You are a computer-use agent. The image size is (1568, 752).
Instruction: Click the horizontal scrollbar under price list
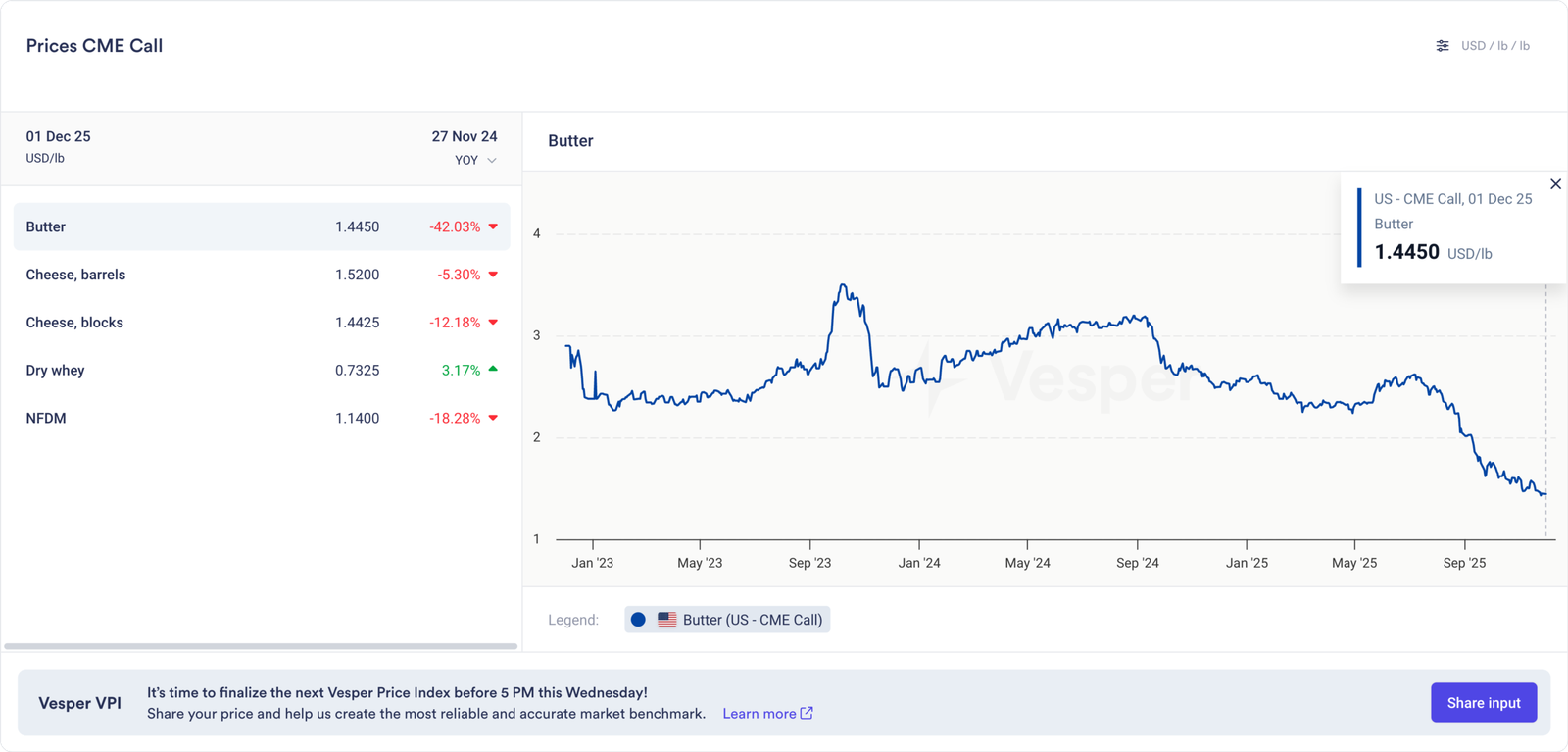261,646
